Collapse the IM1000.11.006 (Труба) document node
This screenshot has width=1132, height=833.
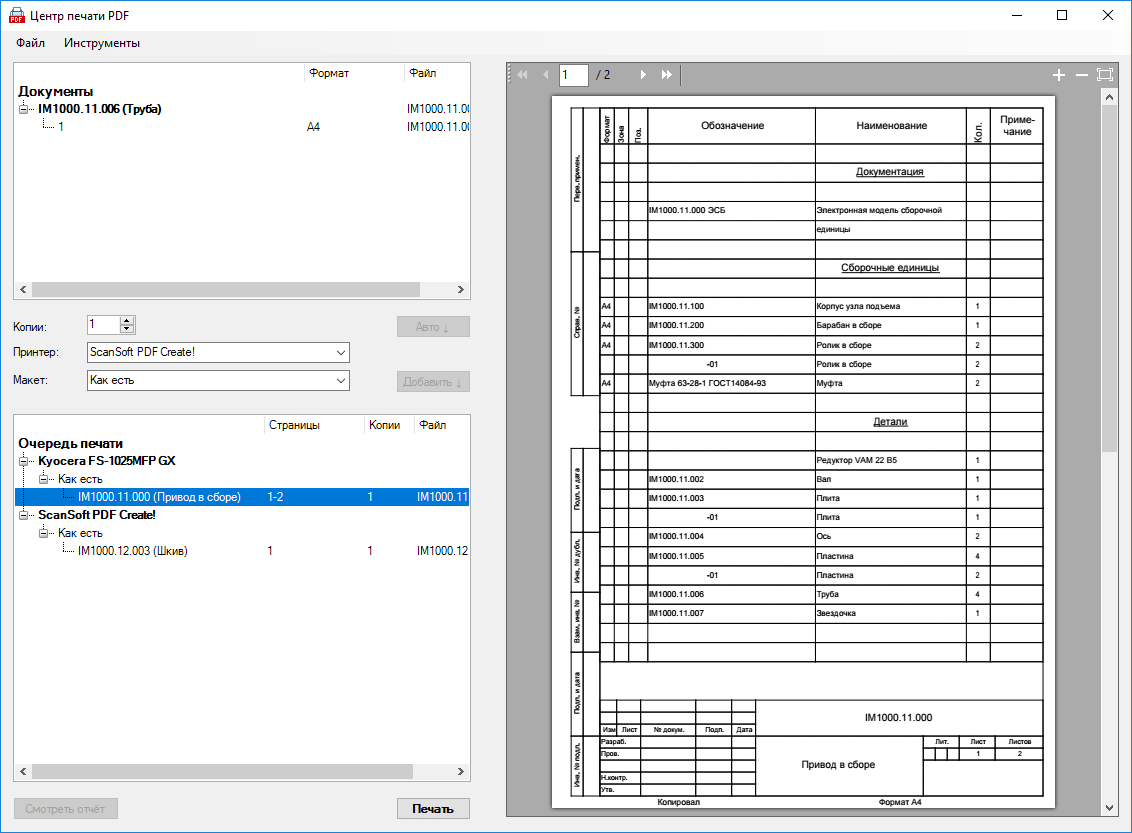click(x=25, y=109)
